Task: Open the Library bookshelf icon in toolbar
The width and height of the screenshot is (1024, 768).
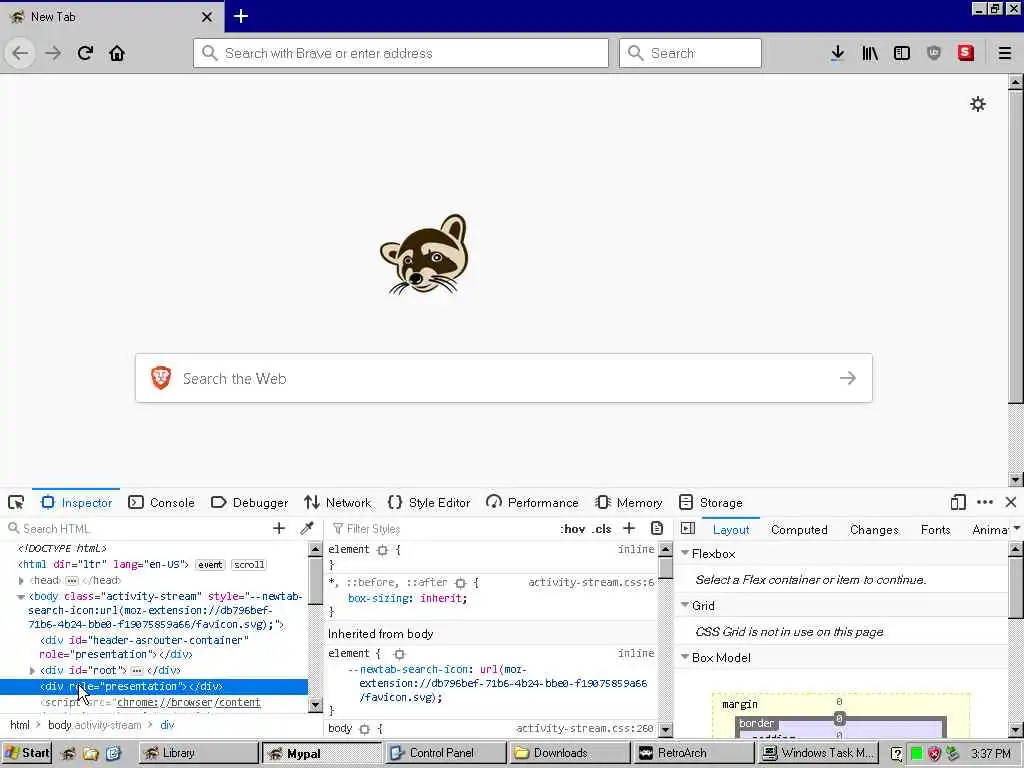Action: (870, 53)
